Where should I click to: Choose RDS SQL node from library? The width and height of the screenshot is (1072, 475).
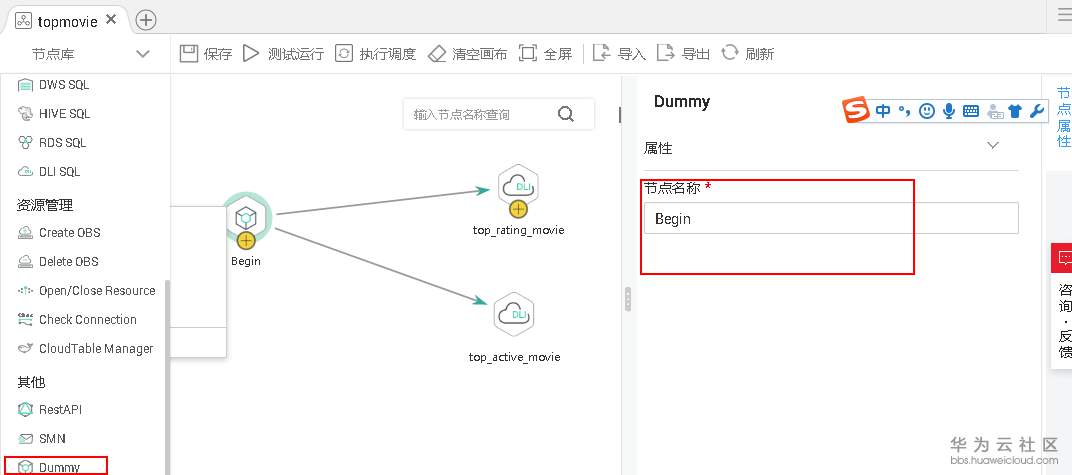pos(52,143)
